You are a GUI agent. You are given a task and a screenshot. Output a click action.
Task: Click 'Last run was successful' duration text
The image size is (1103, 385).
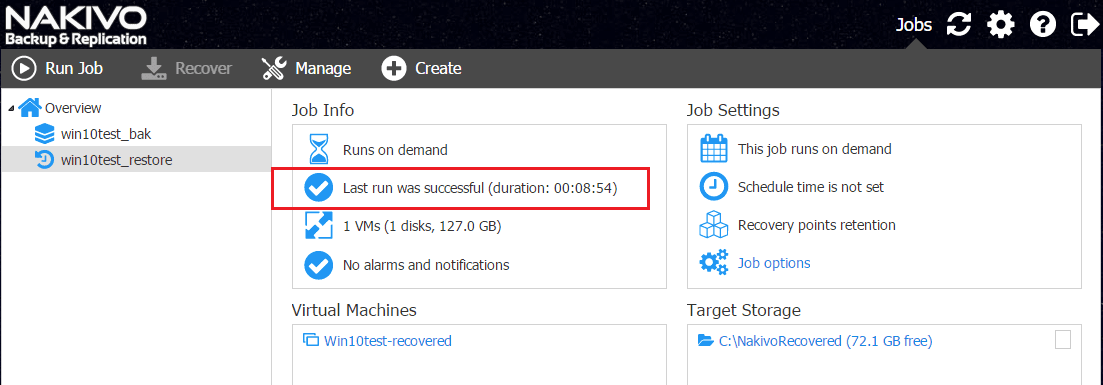pyautogui.click(x=480, y=188)
